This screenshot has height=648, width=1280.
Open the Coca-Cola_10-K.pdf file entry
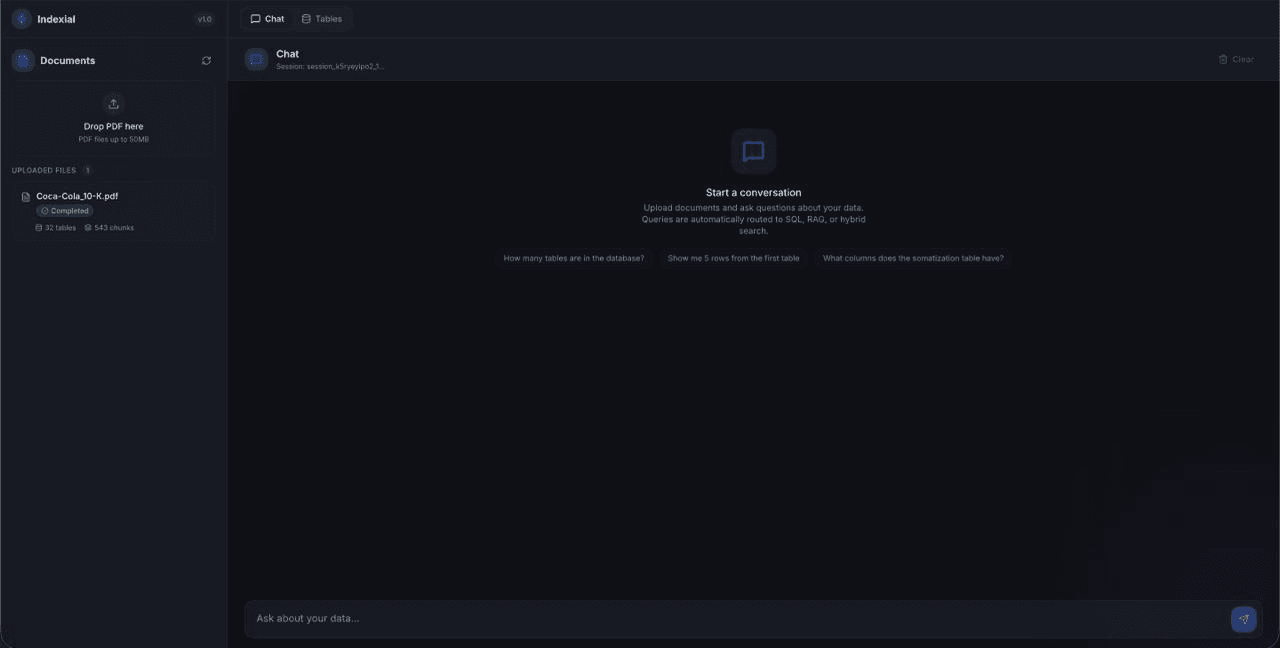[77, 197]
